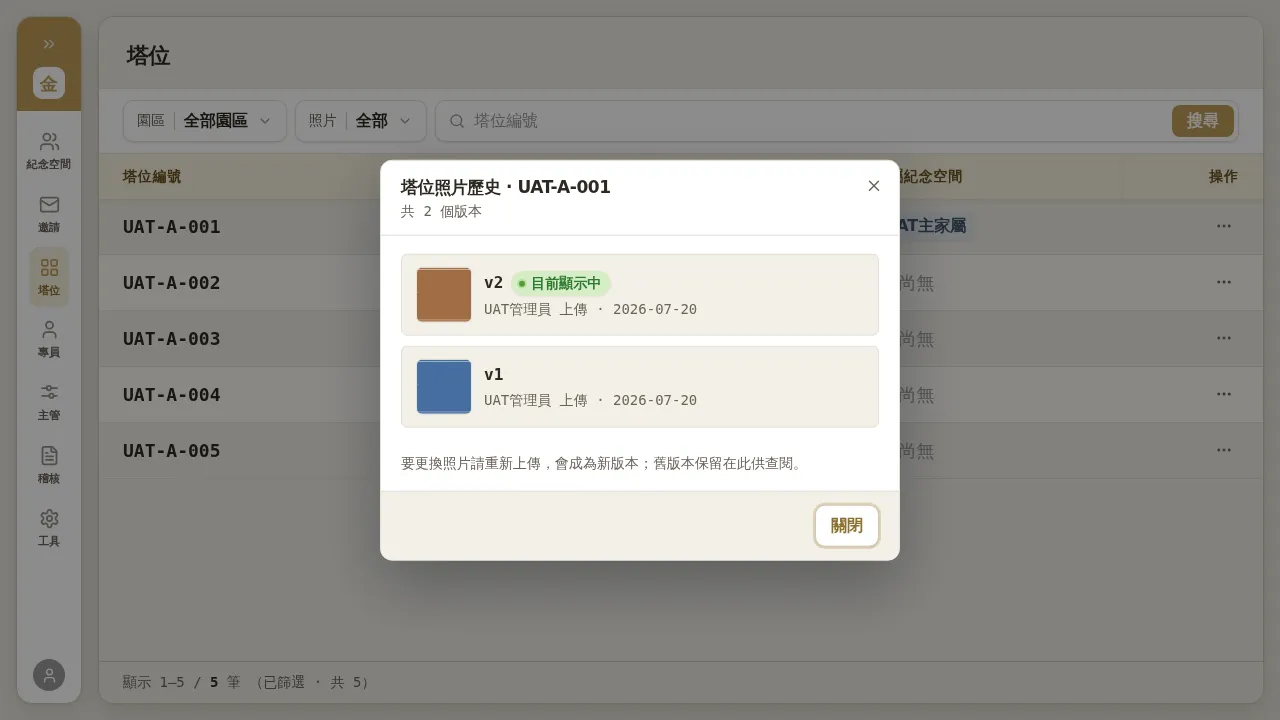Screen dimensions: 1280x720
Task: Expand the sidebar with the double chevron
Action: click(49, 44)
